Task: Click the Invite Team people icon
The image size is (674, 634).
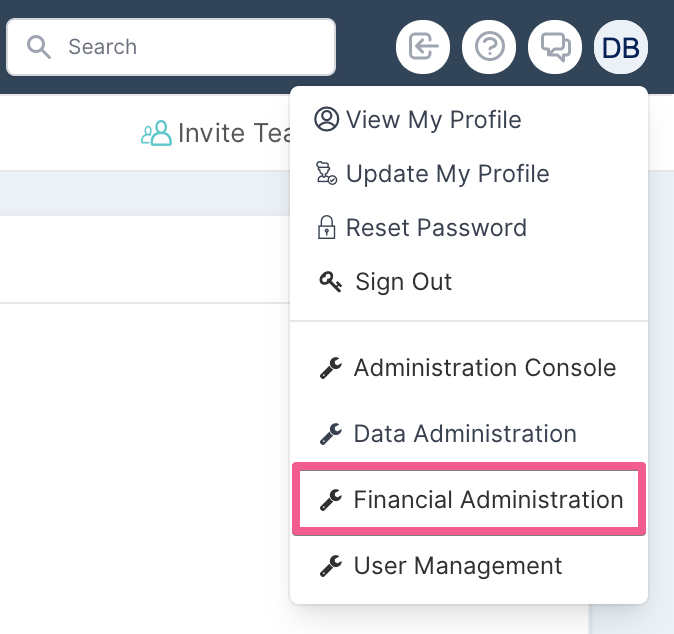Action: pyautogui.click(x=156, y=133)
